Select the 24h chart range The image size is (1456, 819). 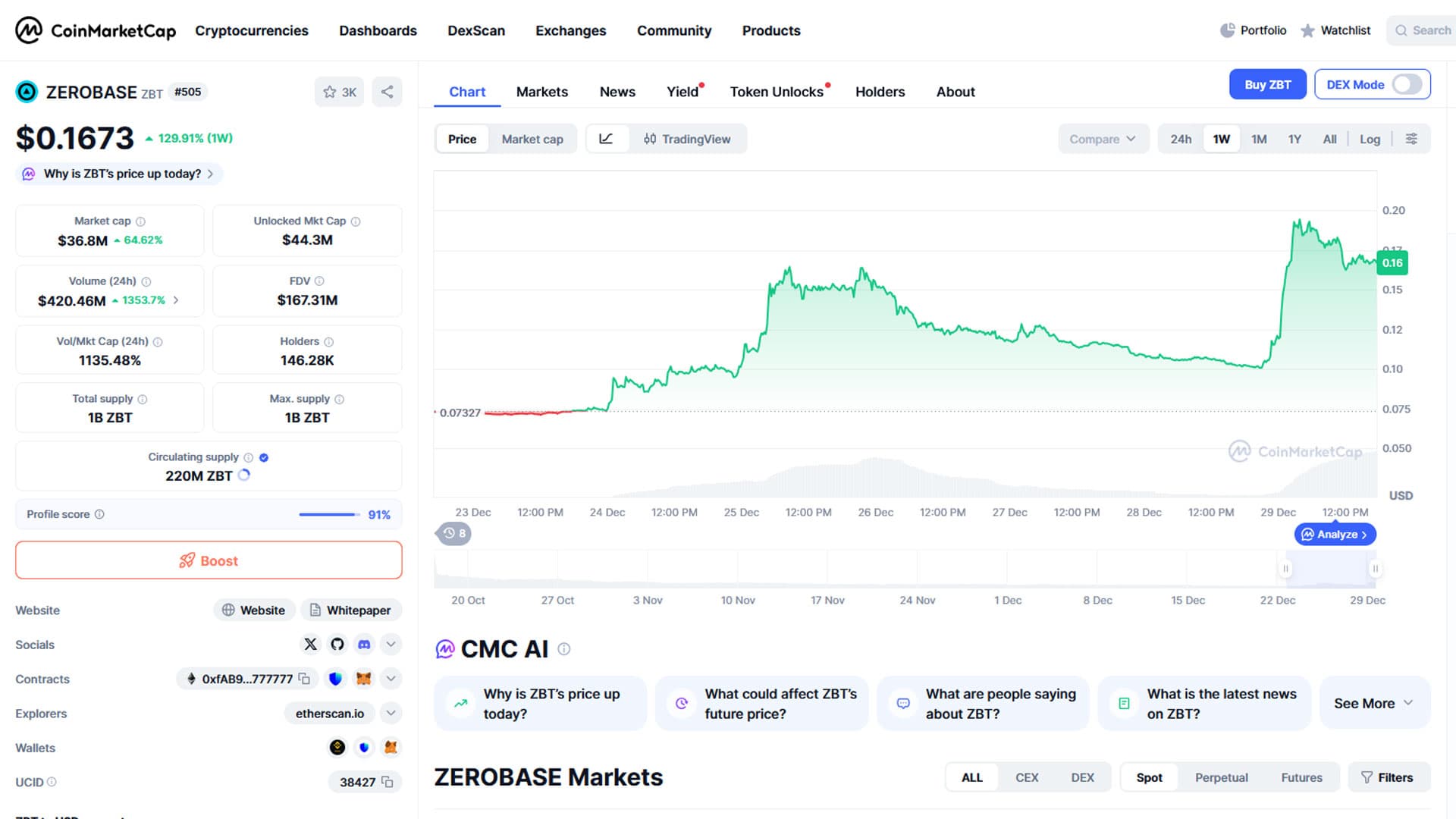(x=1180, y=139)
